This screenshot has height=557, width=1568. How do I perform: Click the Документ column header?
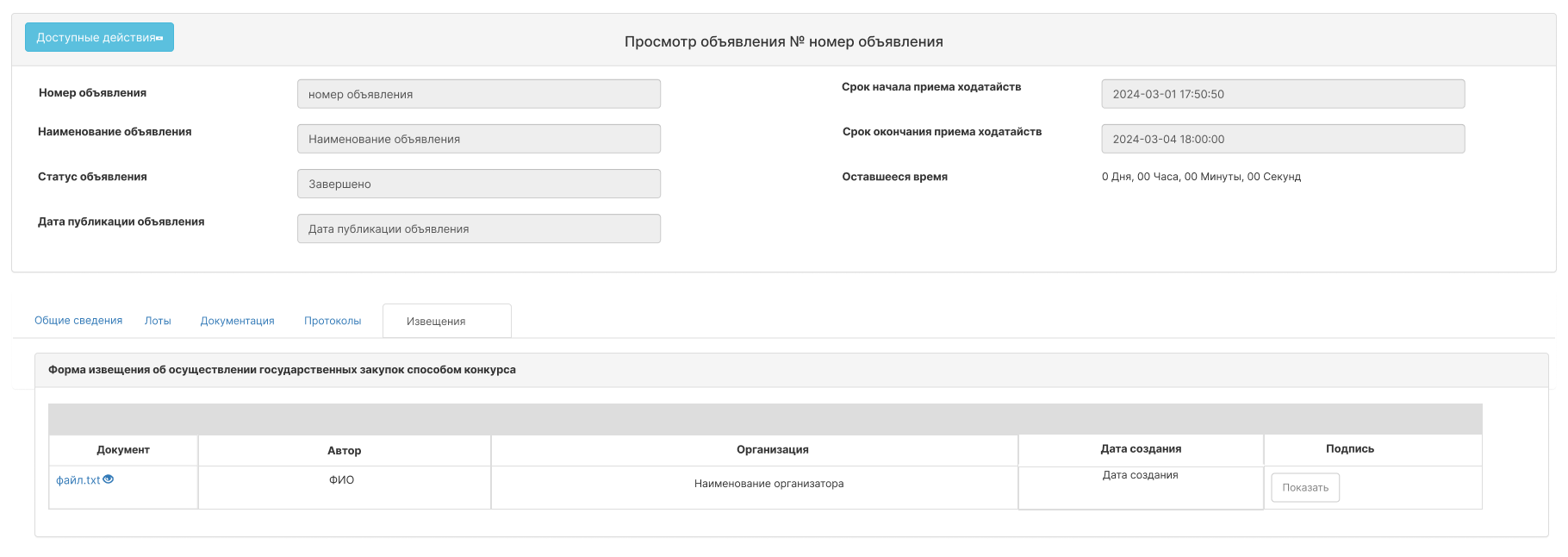coord(123,450)
